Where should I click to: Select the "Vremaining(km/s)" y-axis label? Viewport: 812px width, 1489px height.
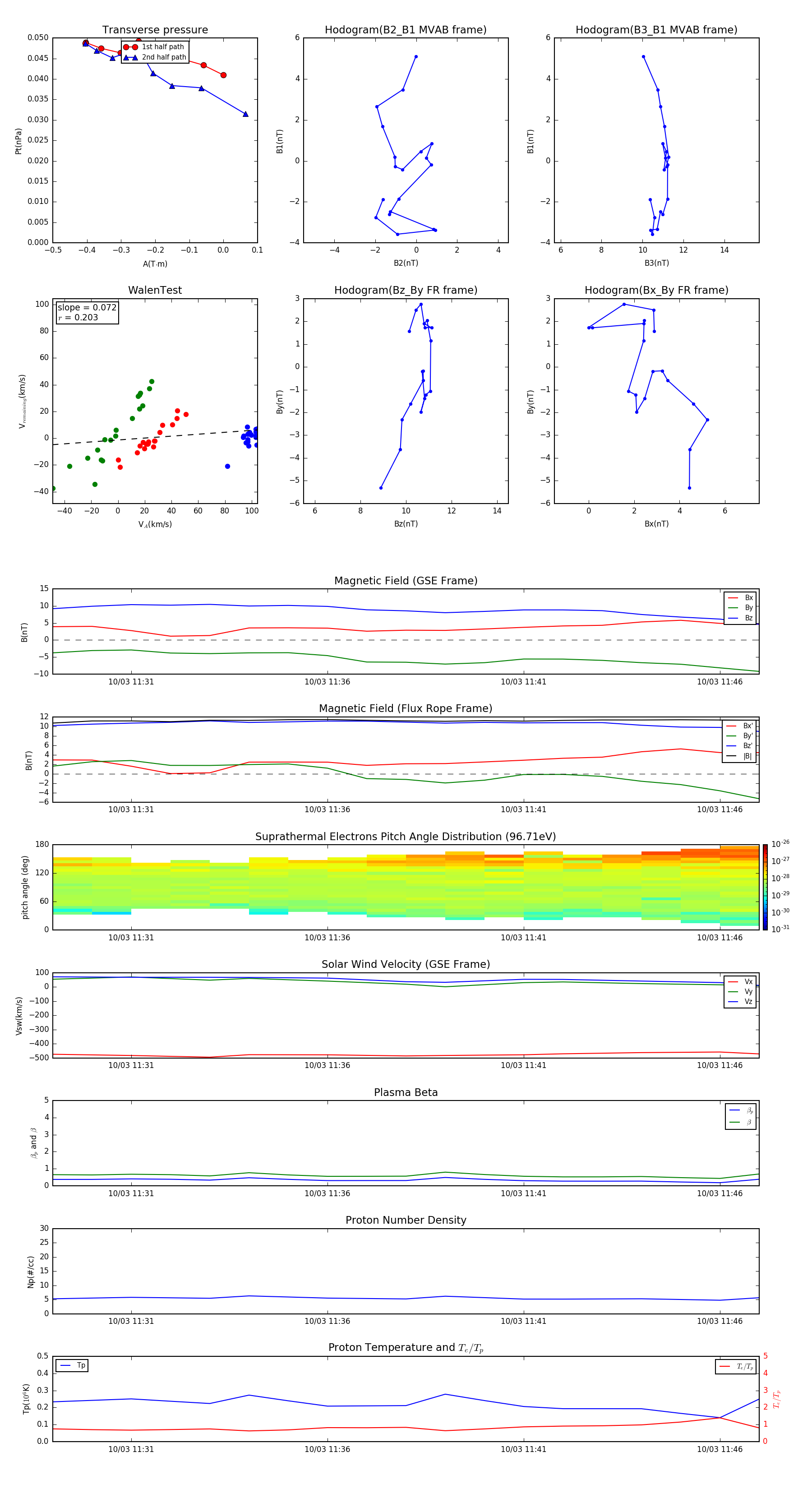[x=22, y=401]
